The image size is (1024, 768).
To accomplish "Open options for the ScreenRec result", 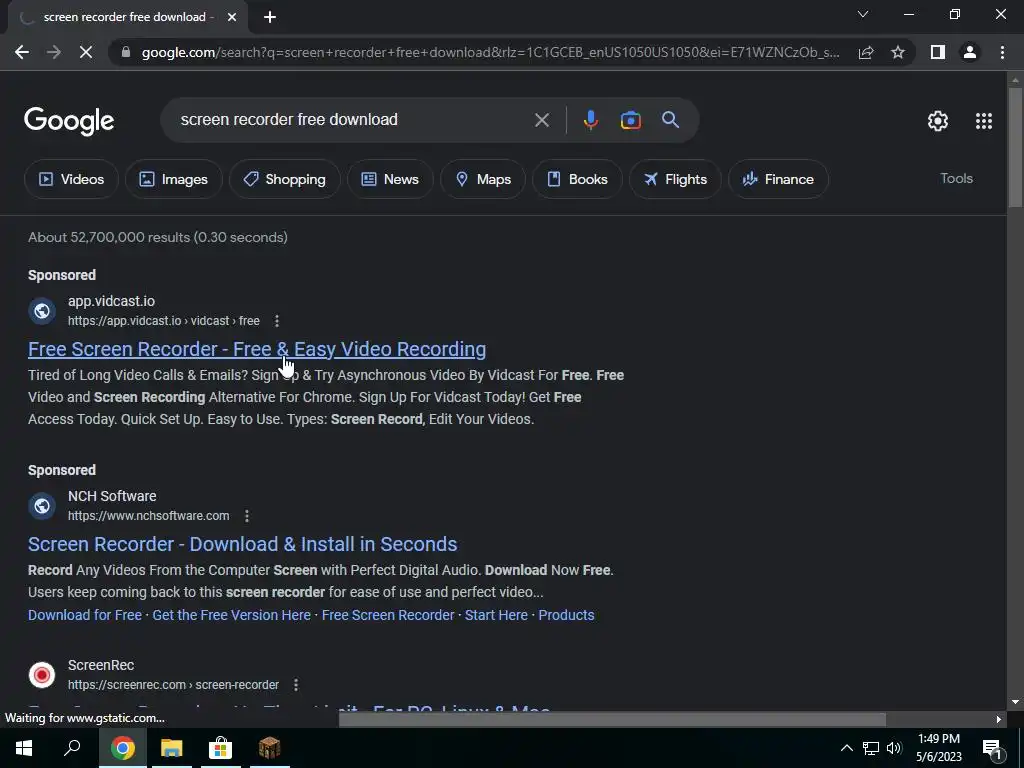I will click(296, 685).
